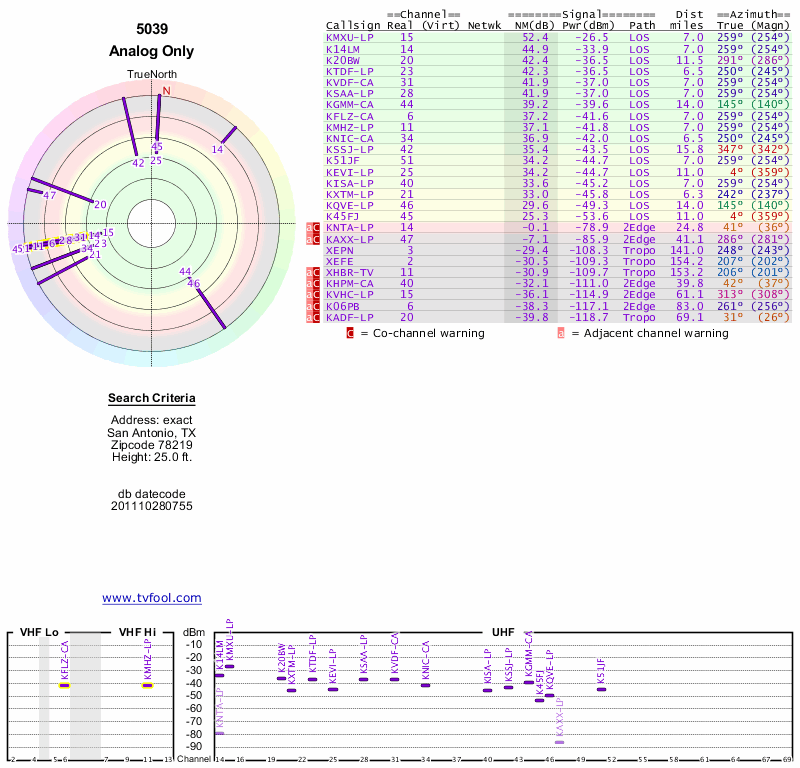Click co-channel warning symbol in the legend
Screen dimensions: 800x768
pyautogui.click(x=350, y=333)
